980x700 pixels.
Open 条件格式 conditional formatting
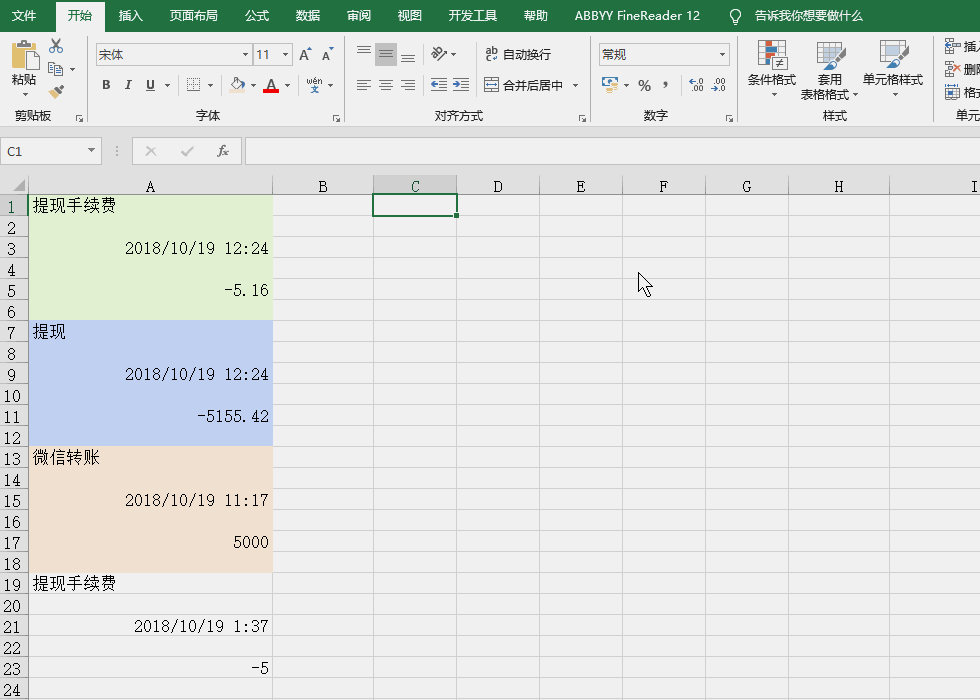click(772, 69)
